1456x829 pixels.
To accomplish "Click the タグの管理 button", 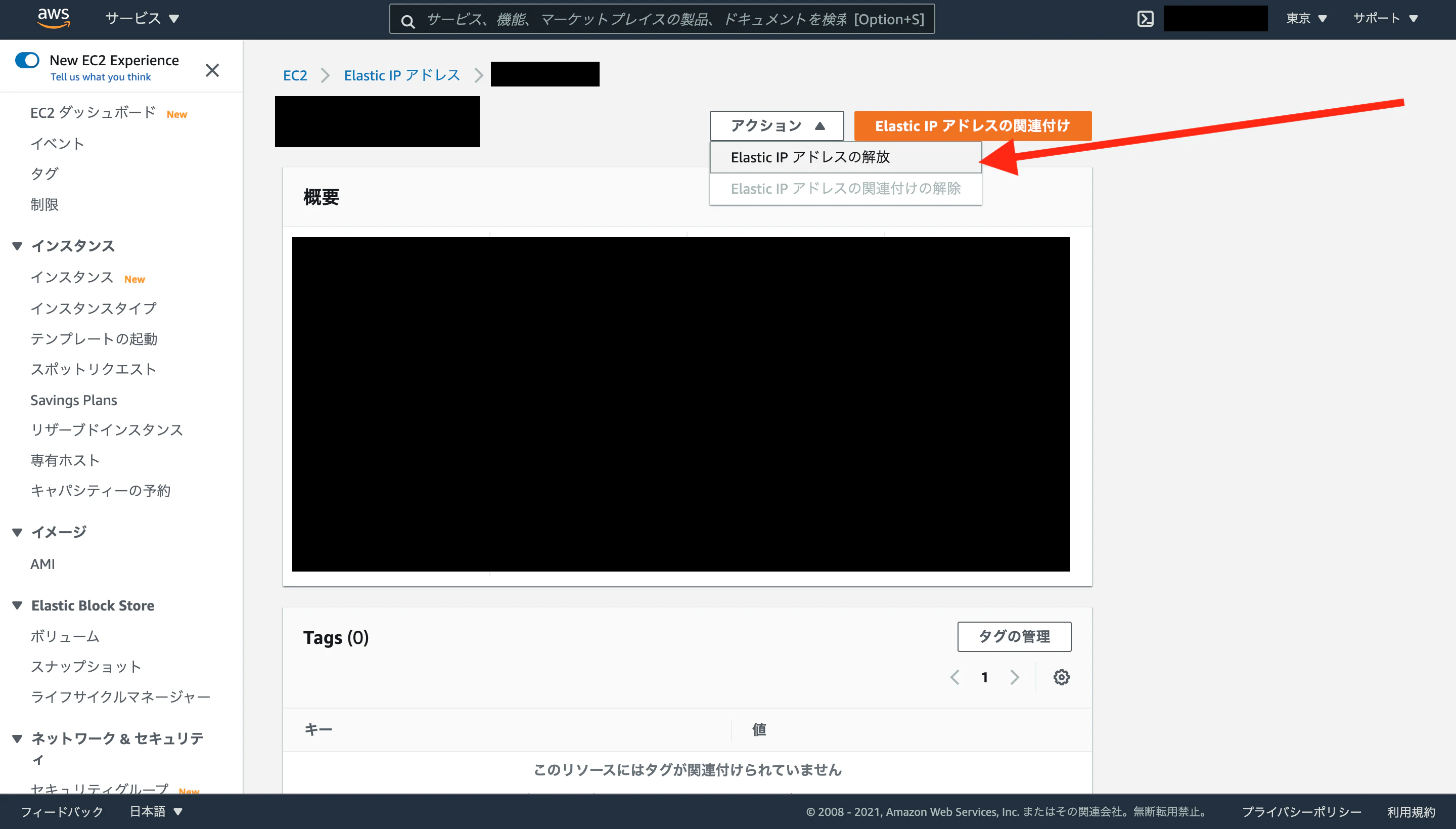I will click(x=1014, y=637).
